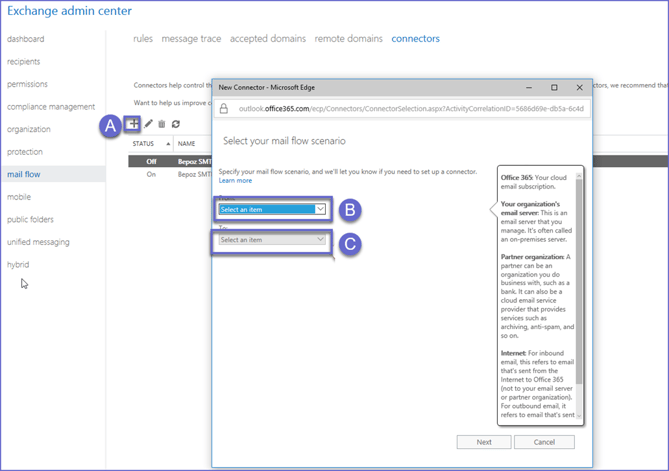The image size is (669, 471).
Task: Open the remote domains tab
Action: (x=348, y=39)
